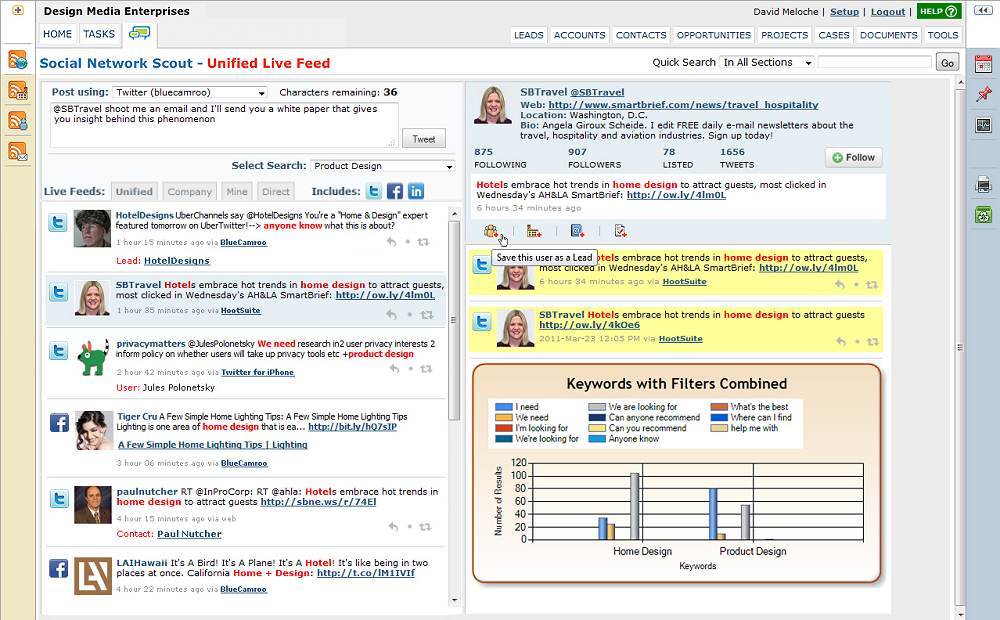Click the Logout link
Screen dimensions: 1000x620
(x=888, y=11)
